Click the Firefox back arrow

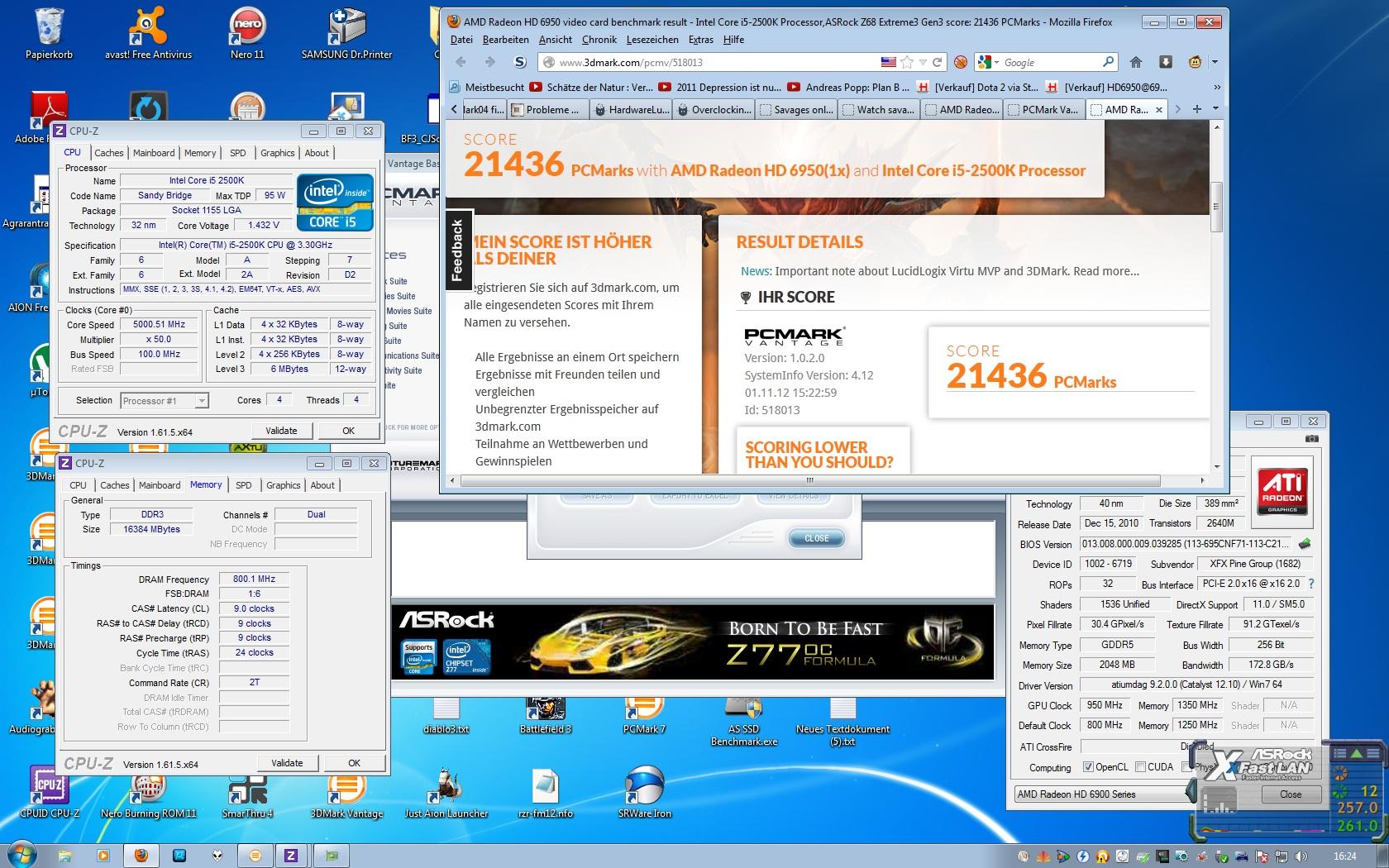(461, 62)
